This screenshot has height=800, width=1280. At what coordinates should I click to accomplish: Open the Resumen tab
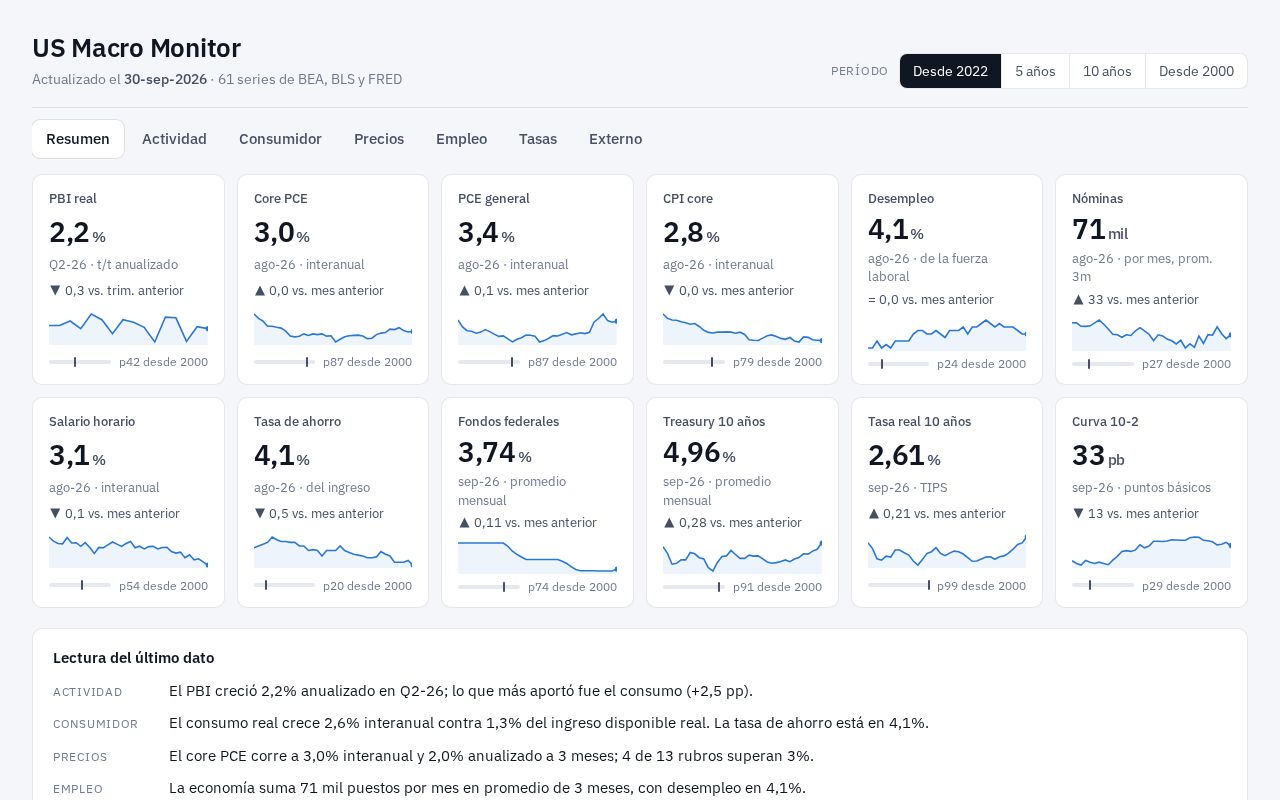tap(78, 139)
